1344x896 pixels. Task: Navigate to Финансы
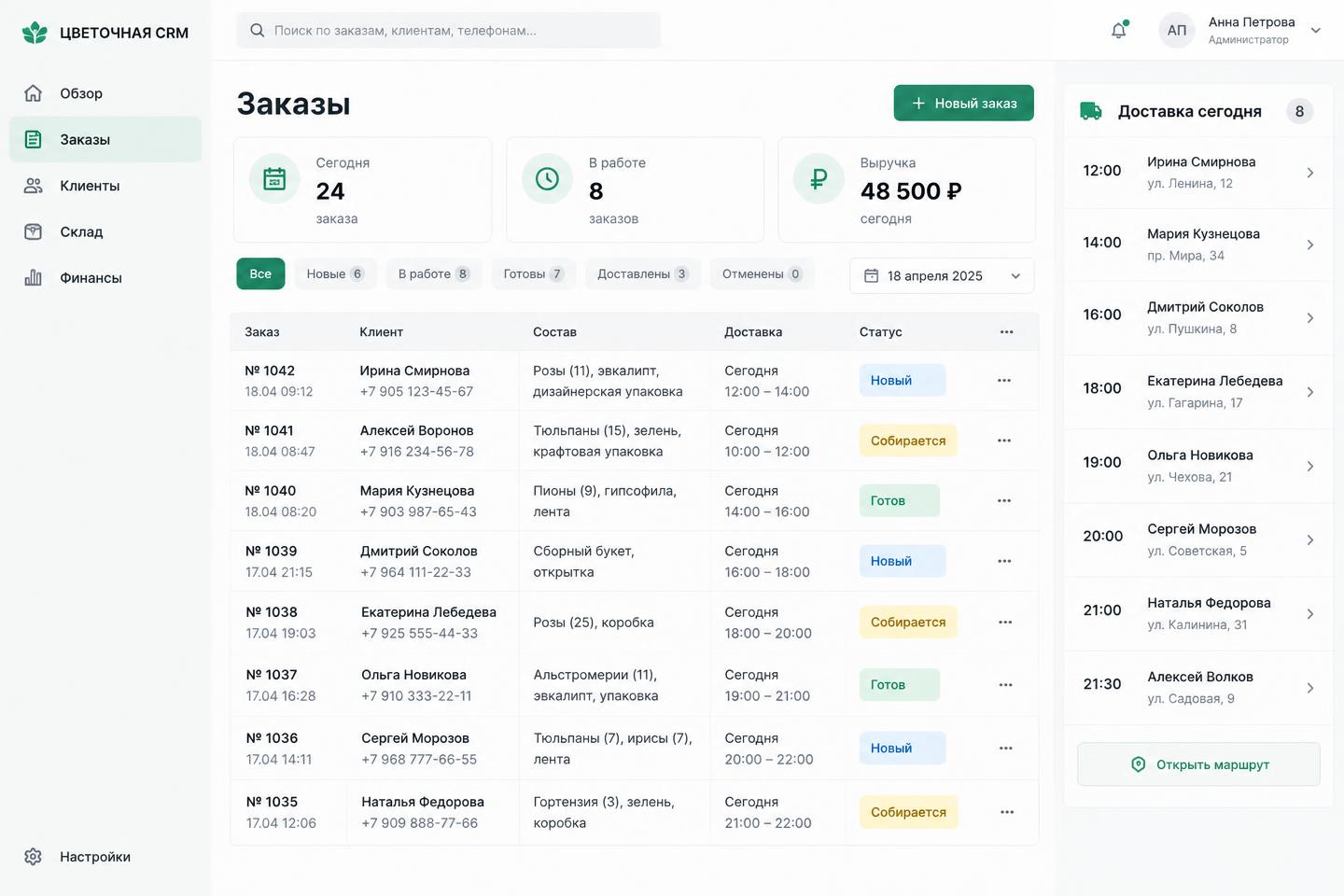[x=105, y=278]
